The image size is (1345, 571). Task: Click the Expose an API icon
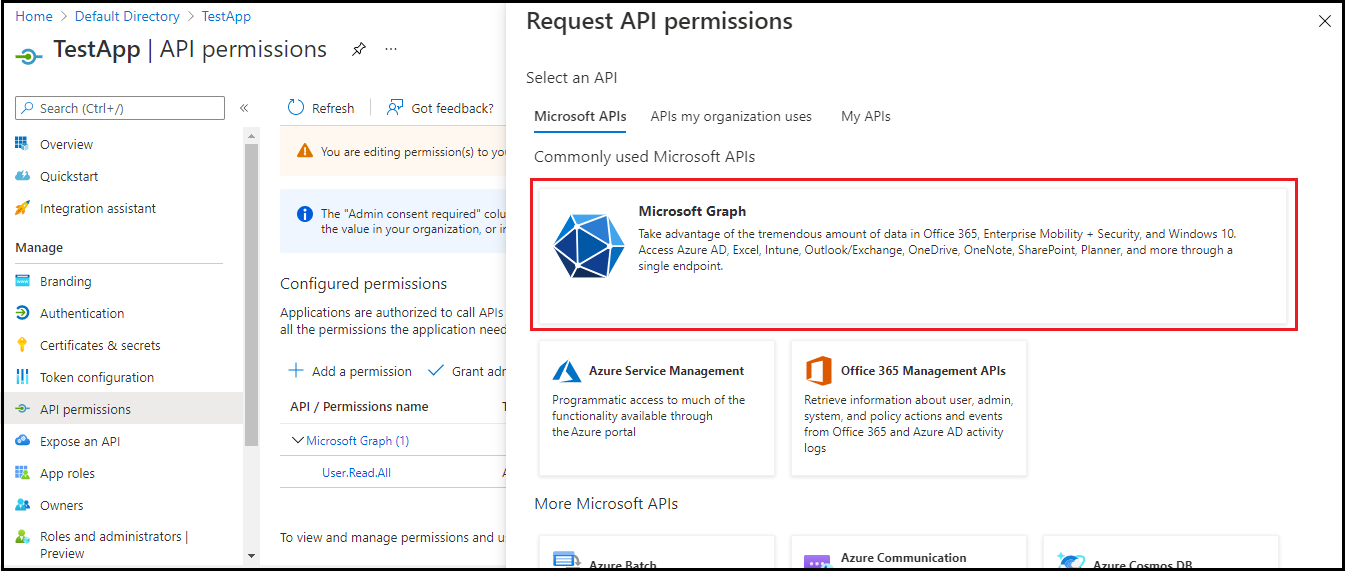click(x=22, y=441)
